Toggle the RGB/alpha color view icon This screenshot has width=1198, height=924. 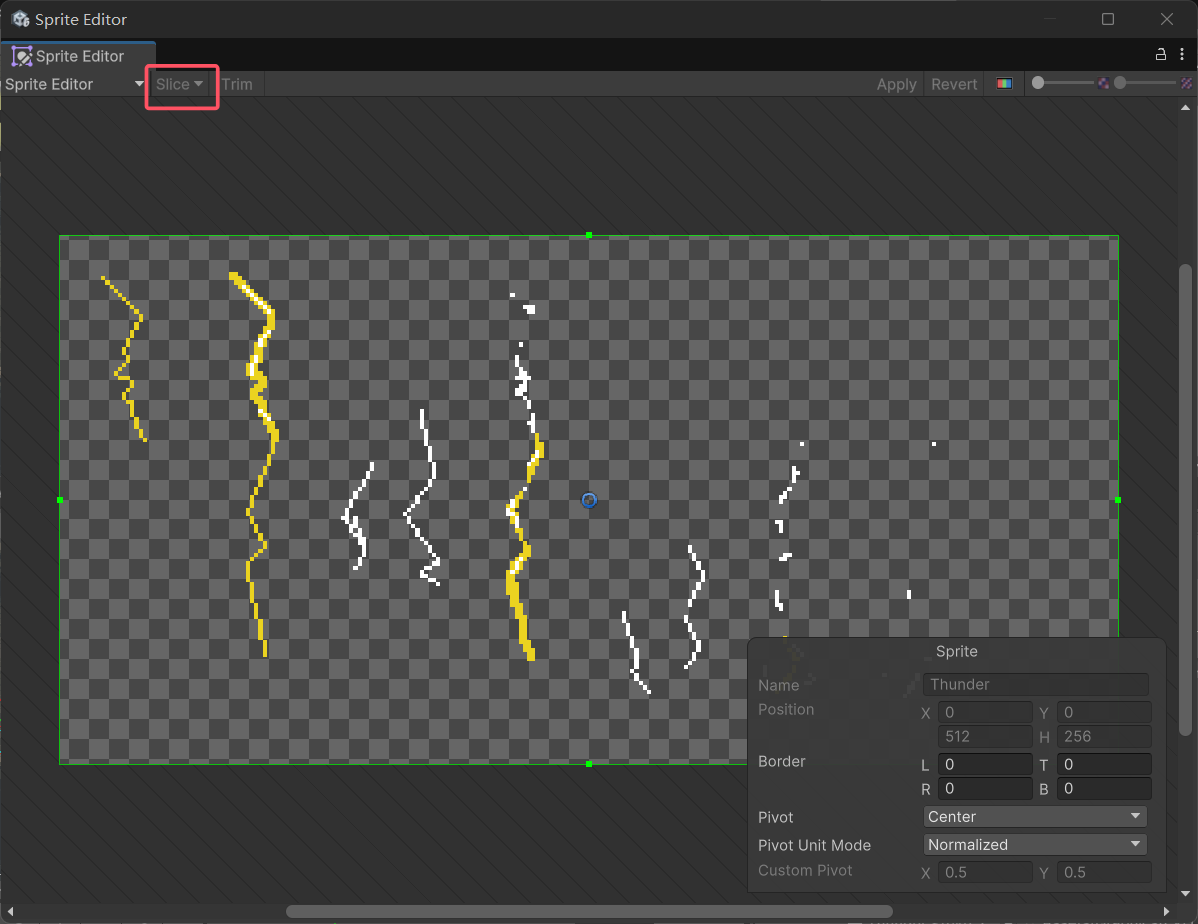point(1004,83)
